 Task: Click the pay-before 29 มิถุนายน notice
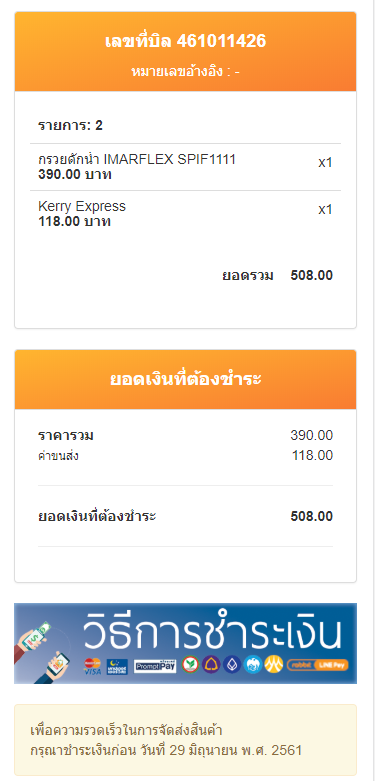pyautogui.click(x=185, y=740)
